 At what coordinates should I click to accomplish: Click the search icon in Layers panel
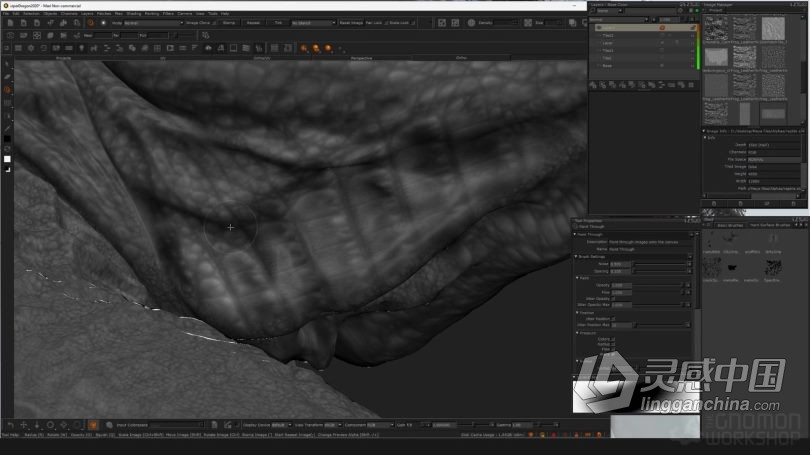(593, 10)
